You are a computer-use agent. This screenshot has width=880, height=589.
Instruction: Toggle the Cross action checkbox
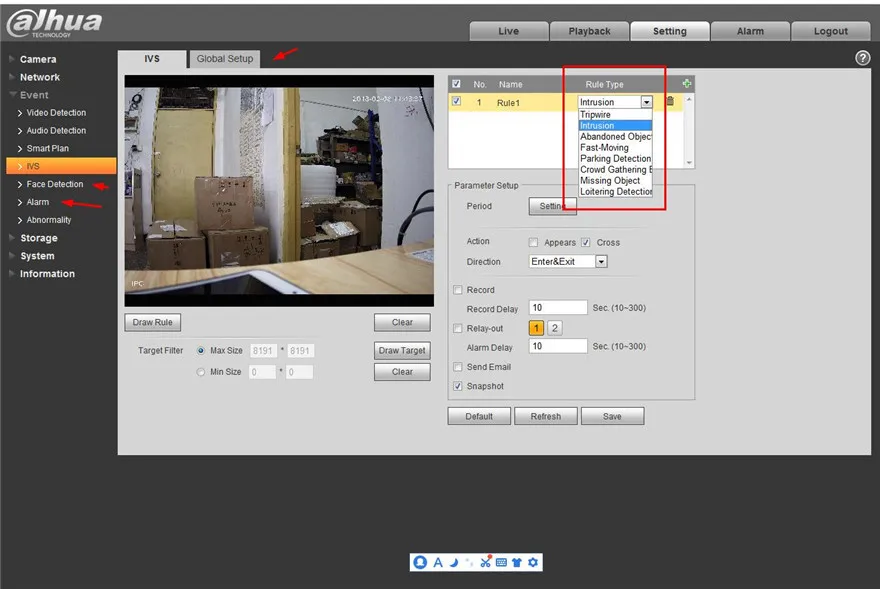pyautogui.click(x=585, y=243)
